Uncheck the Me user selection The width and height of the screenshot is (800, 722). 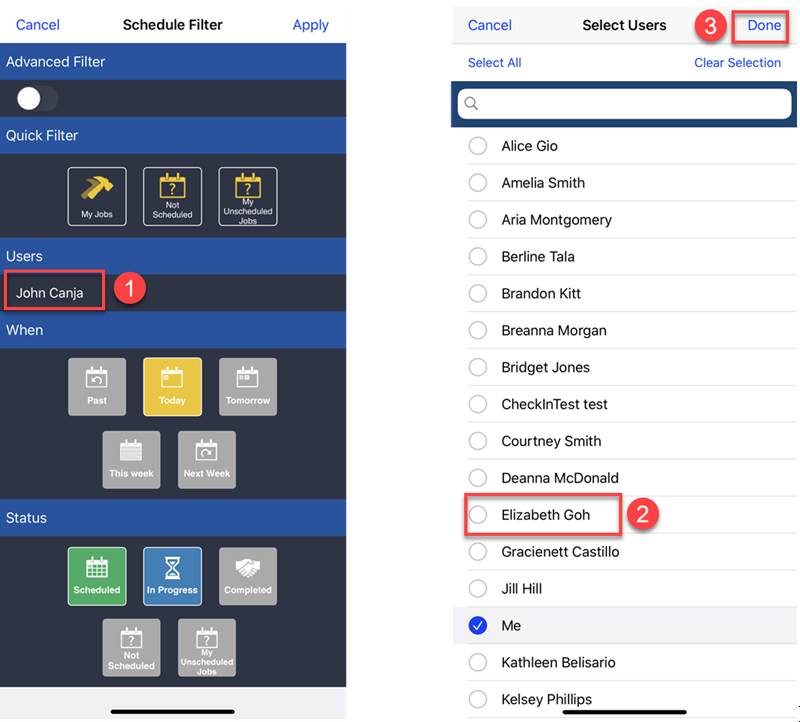(x=478, y=626)
